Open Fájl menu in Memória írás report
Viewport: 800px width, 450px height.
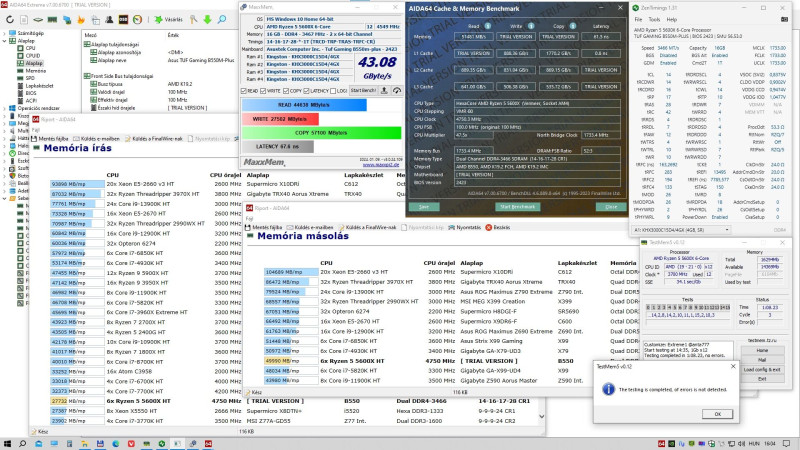36,130
